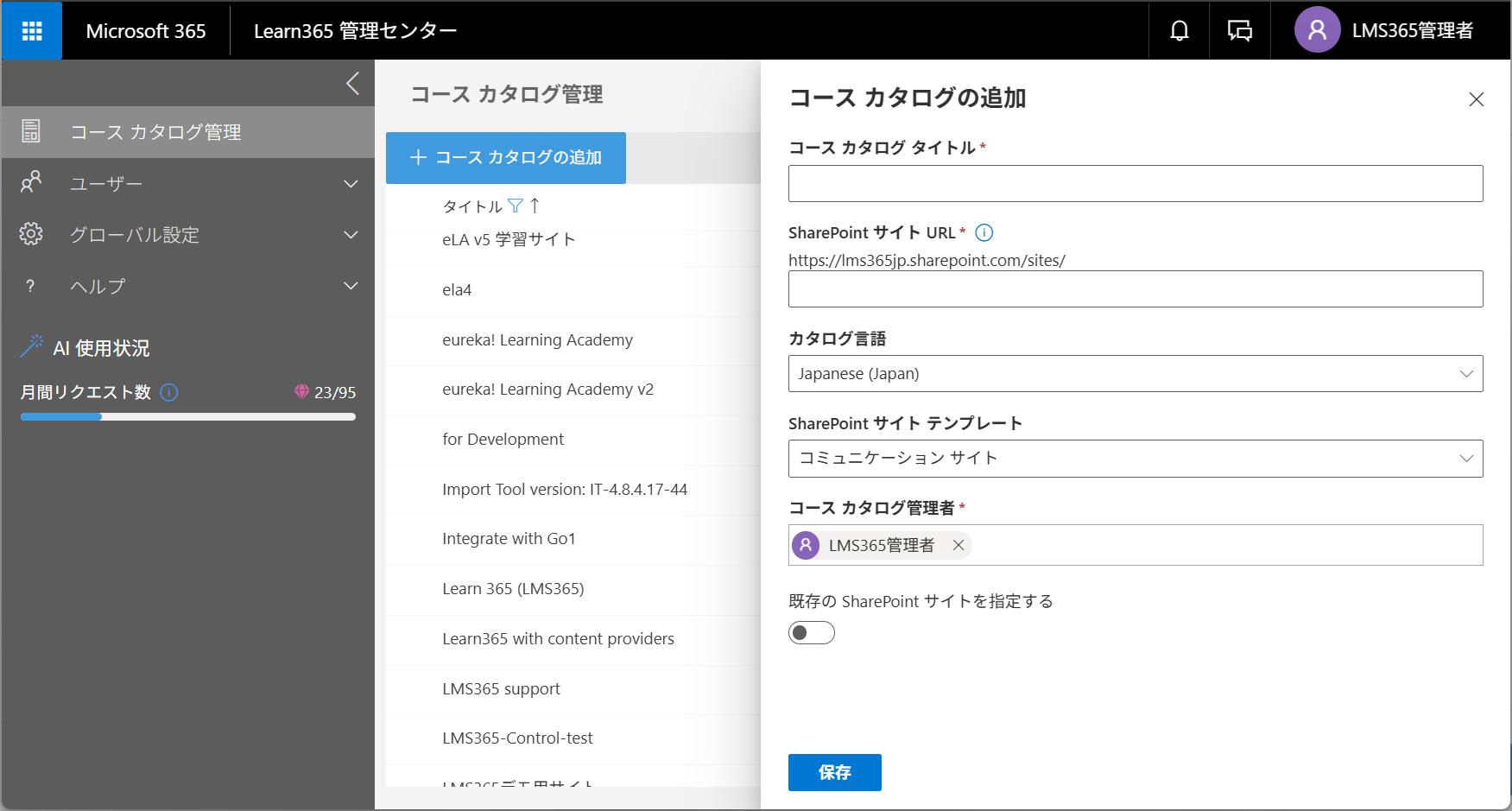The image size is (1512, 811).
Task: Click the pink diamond icon beside 23/95
Action: [301, 392]
